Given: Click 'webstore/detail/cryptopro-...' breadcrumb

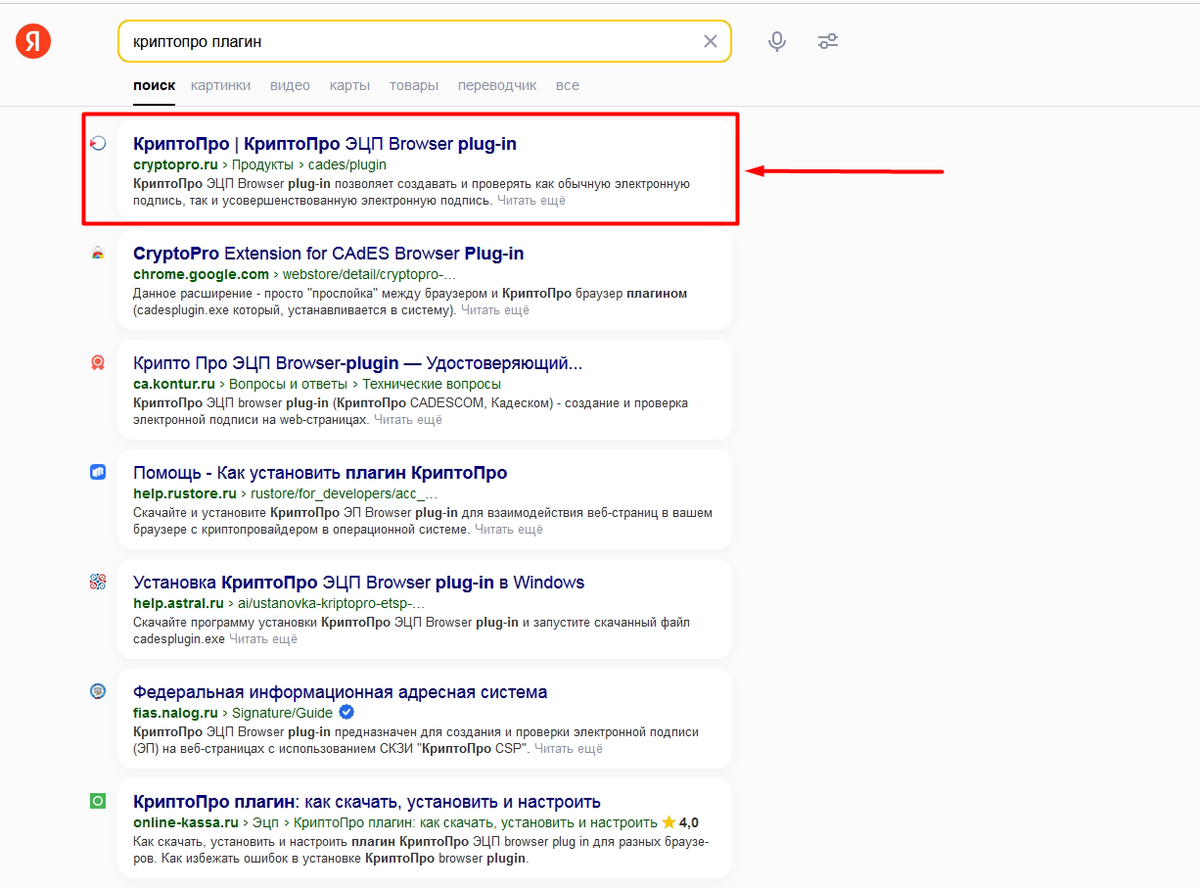Looking at the screenshot, I should point(369,274).
